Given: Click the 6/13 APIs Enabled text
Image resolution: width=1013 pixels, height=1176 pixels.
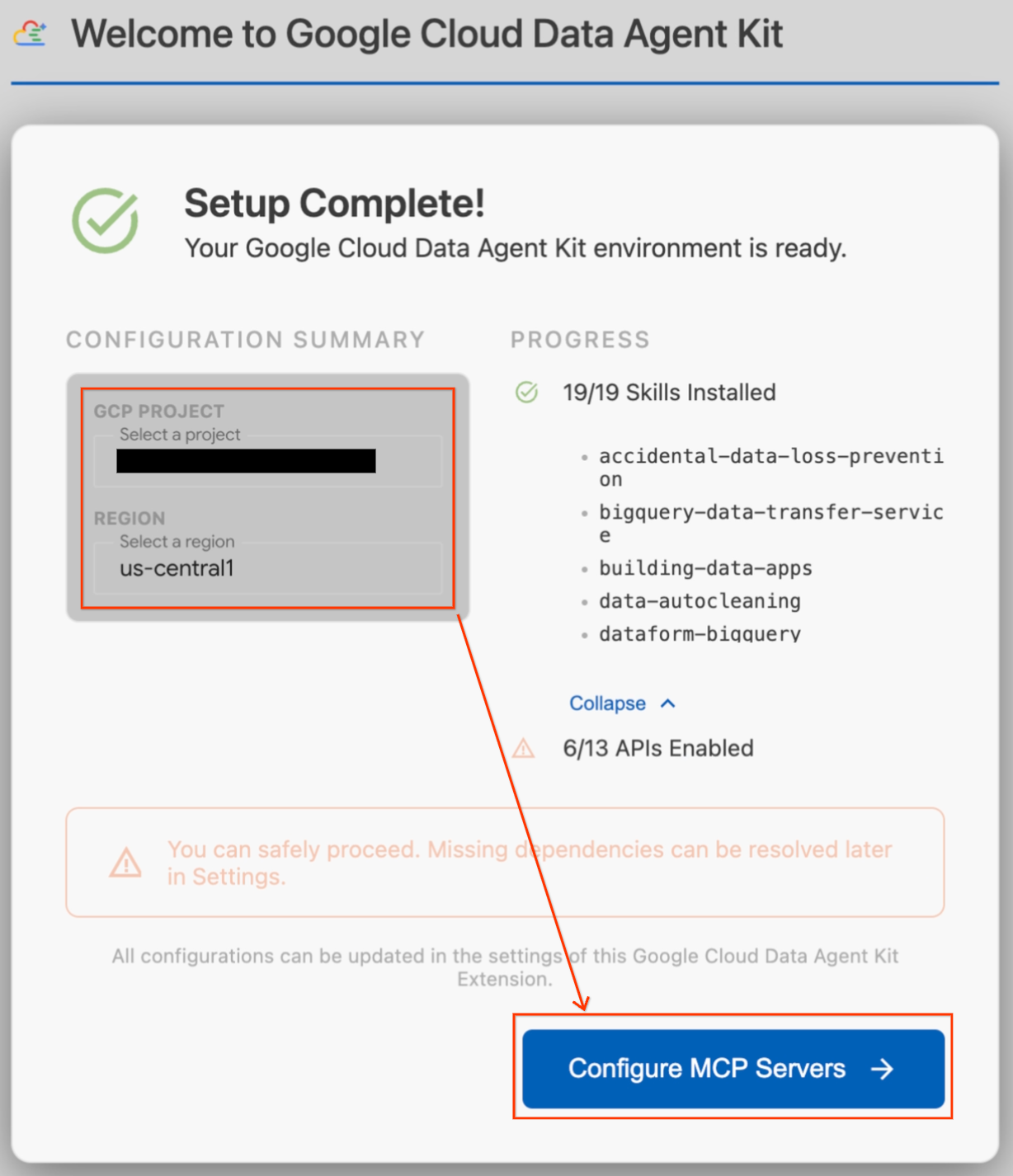Looking at the screenshot, I should [658, 749].
